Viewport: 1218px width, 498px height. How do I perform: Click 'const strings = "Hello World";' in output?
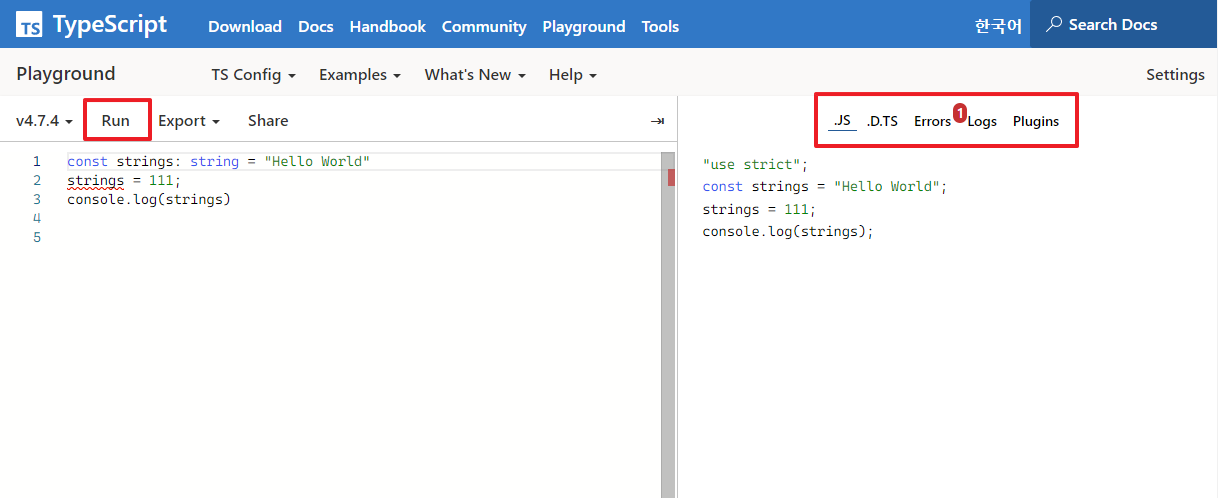824,187
